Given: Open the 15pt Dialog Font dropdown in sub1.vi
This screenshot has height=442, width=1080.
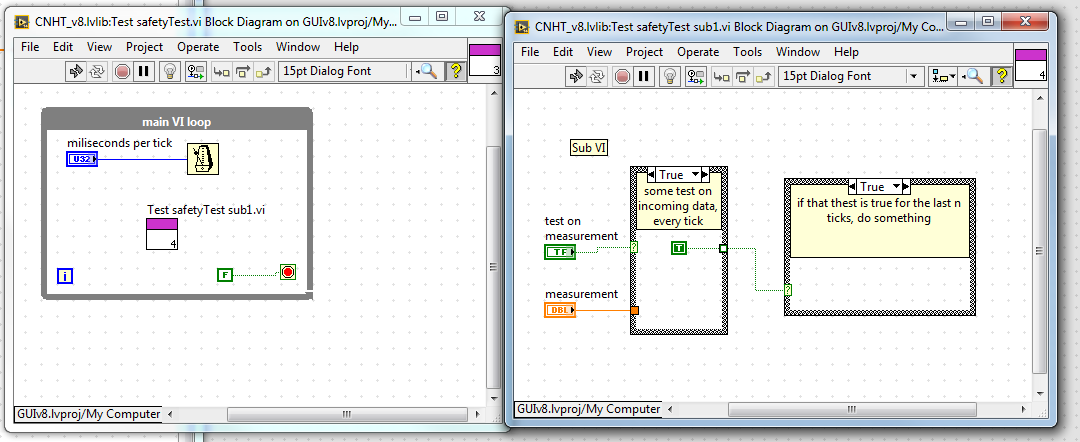Looking at the screenshot, I should coord(914,76).
